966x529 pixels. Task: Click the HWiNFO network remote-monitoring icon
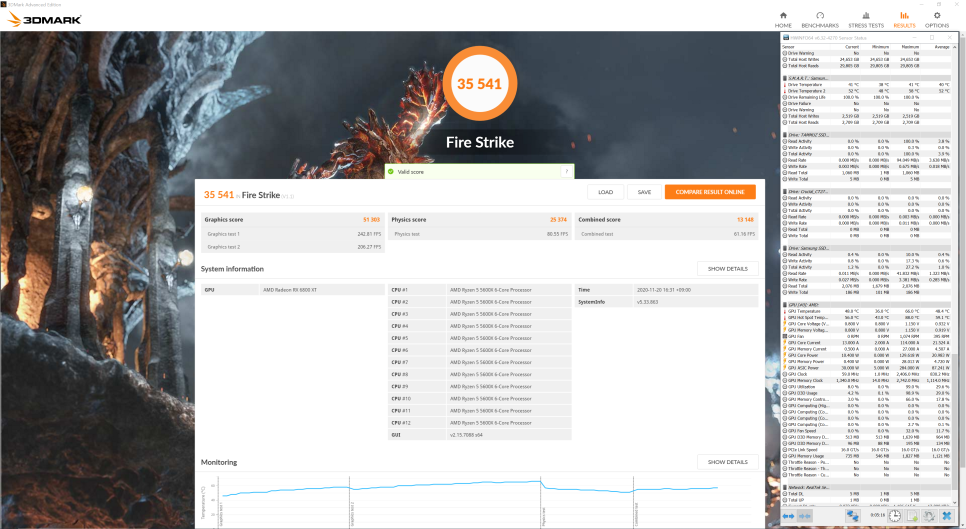pyautogui.click(x=852, y=516)
